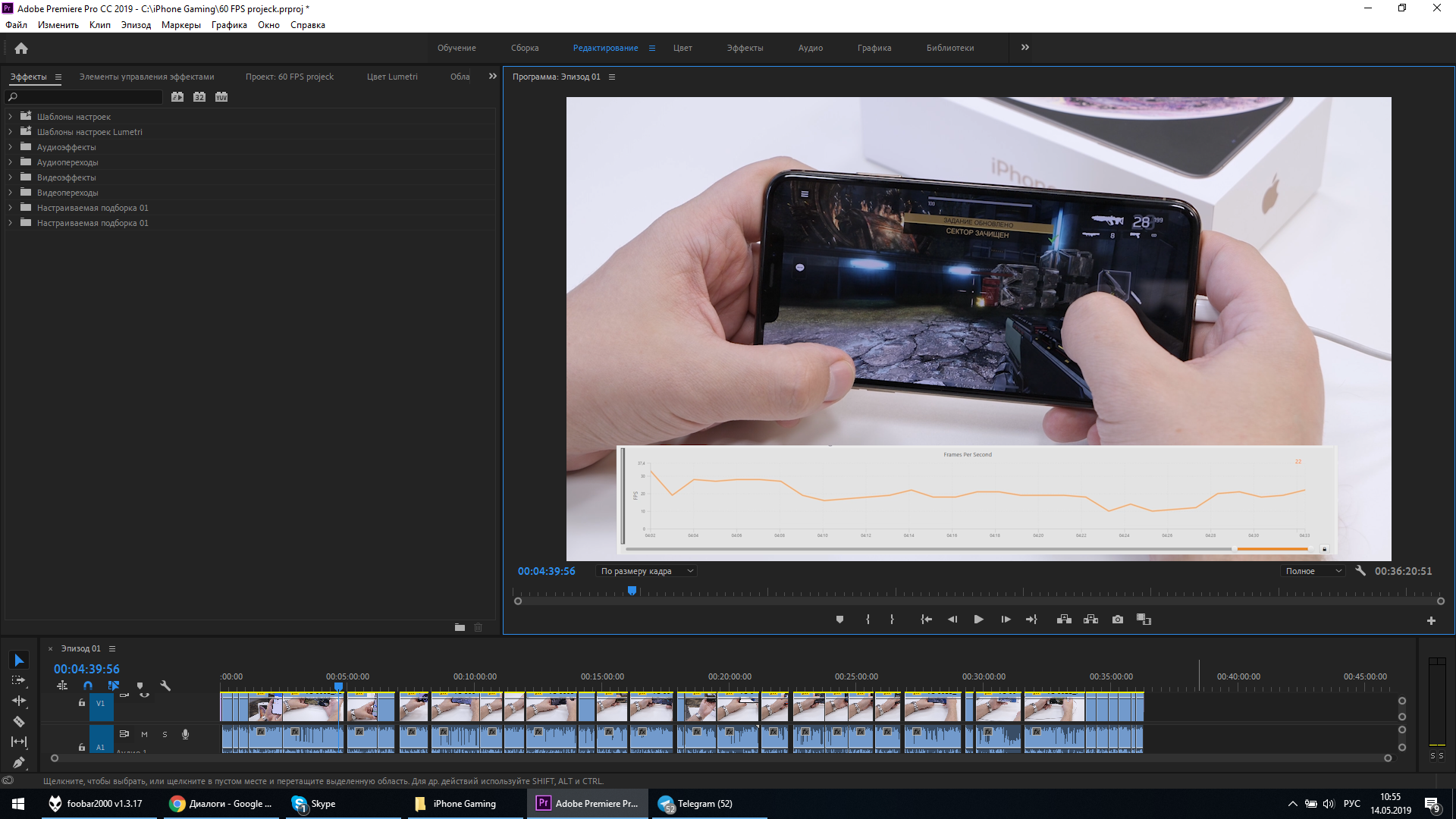
Task: Click the Home icon
Action: click(21, 48)
